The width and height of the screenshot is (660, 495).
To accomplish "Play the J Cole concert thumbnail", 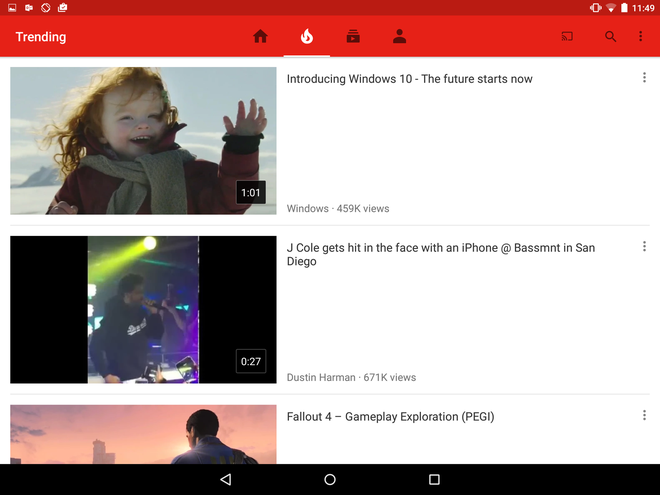I will pyautogui.click(x=143, y=310).
